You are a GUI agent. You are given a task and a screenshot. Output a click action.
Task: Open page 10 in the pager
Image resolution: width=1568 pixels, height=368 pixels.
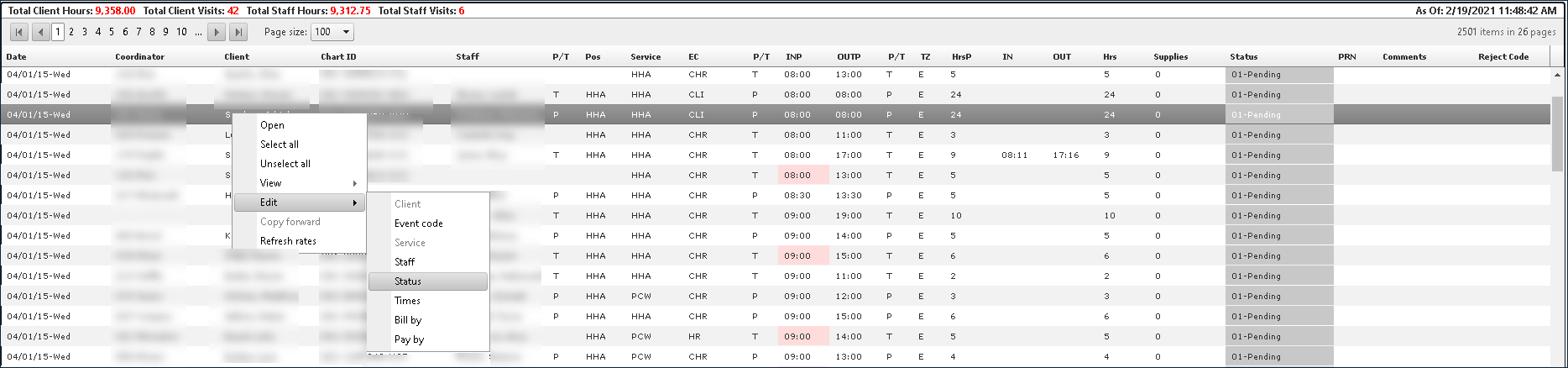[x=181, y=32]
